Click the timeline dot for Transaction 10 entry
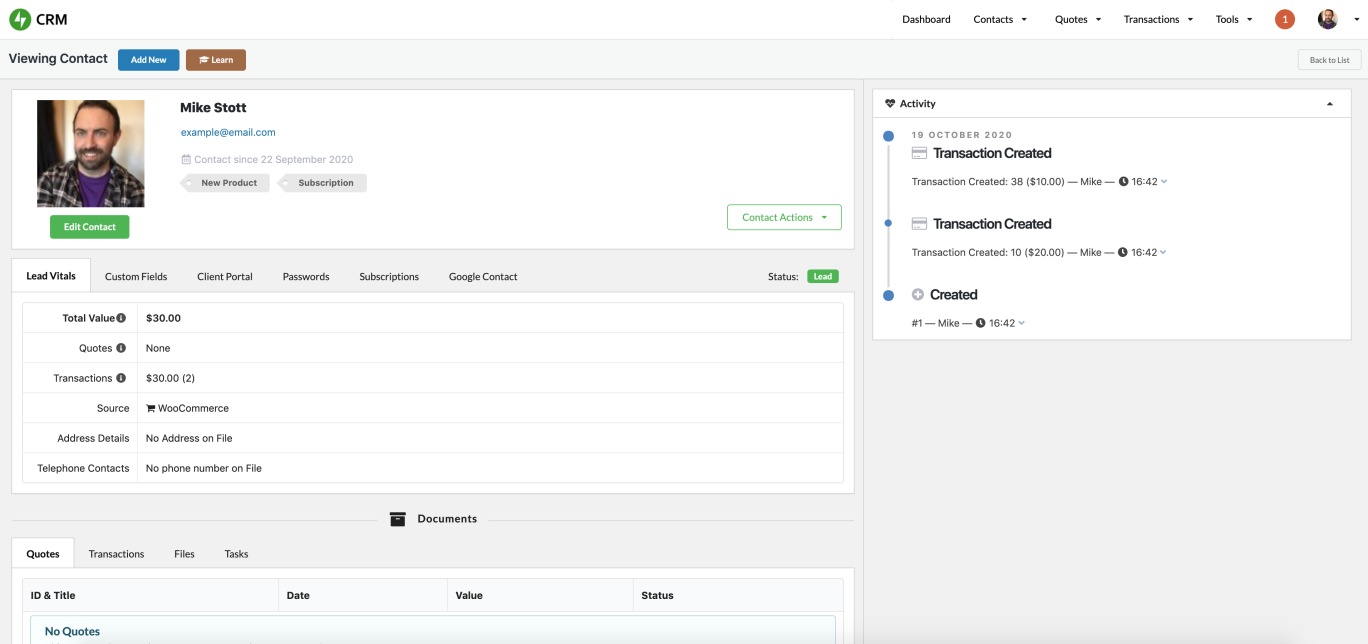 [888, 224]
